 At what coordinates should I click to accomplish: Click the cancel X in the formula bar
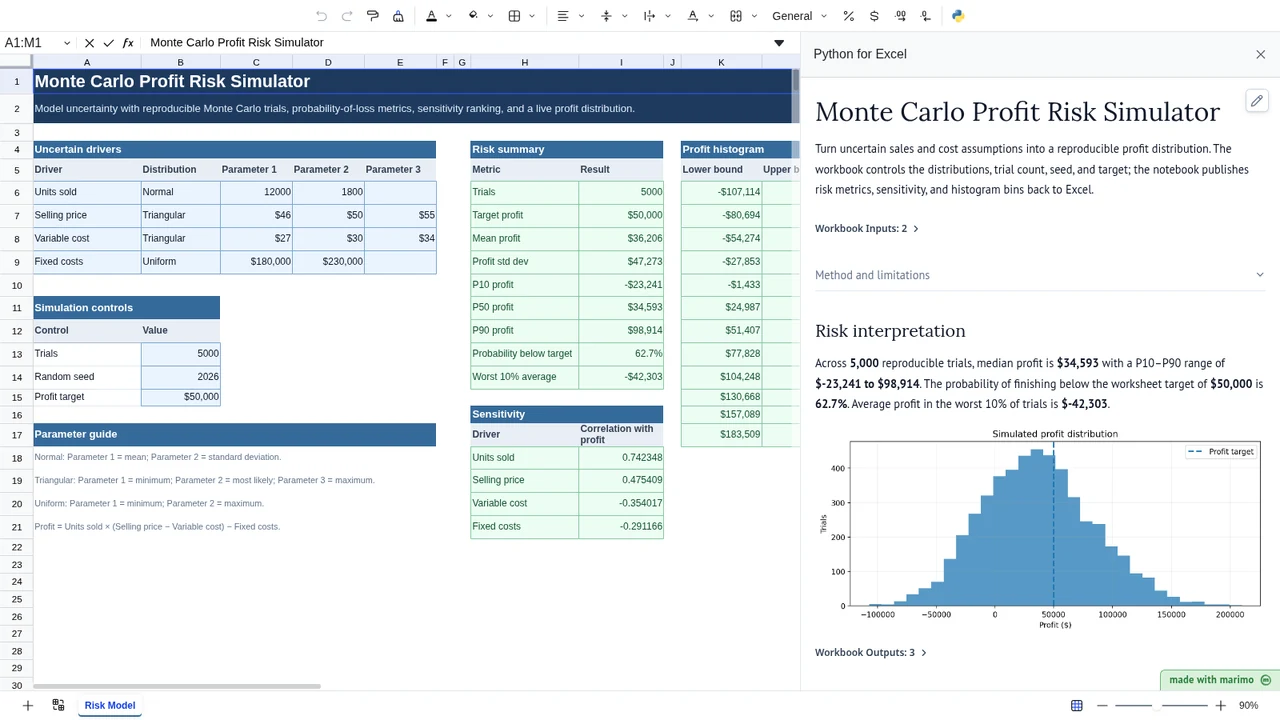click(89, 43)
